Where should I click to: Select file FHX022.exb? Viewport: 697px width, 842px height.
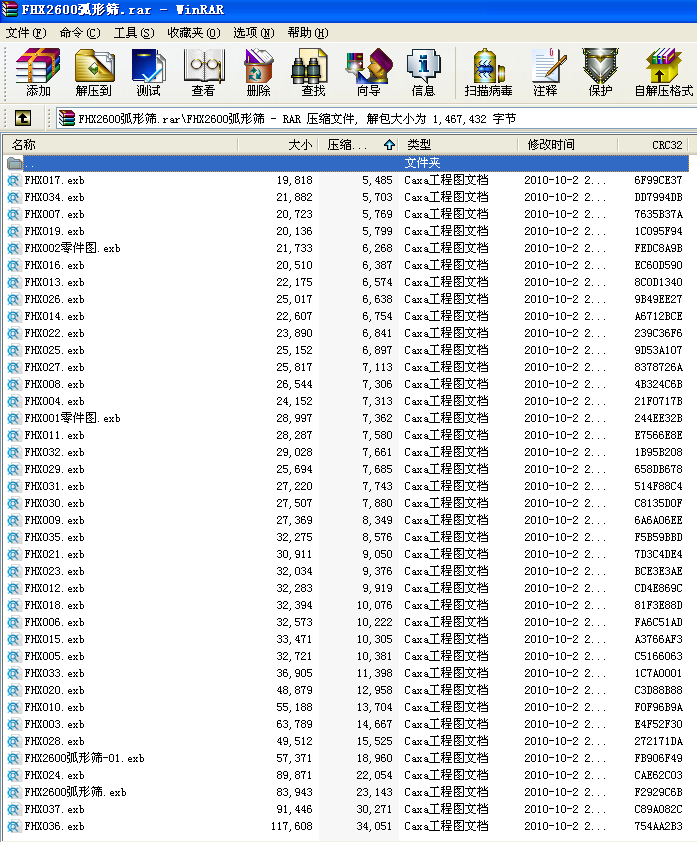point(54,333)
